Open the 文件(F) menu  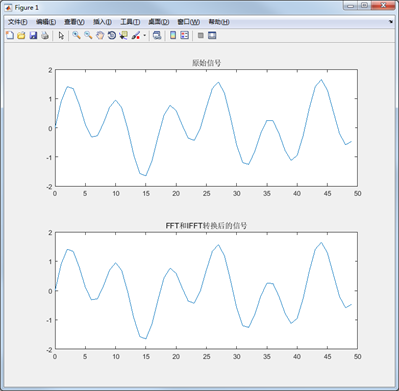(18, 22)
